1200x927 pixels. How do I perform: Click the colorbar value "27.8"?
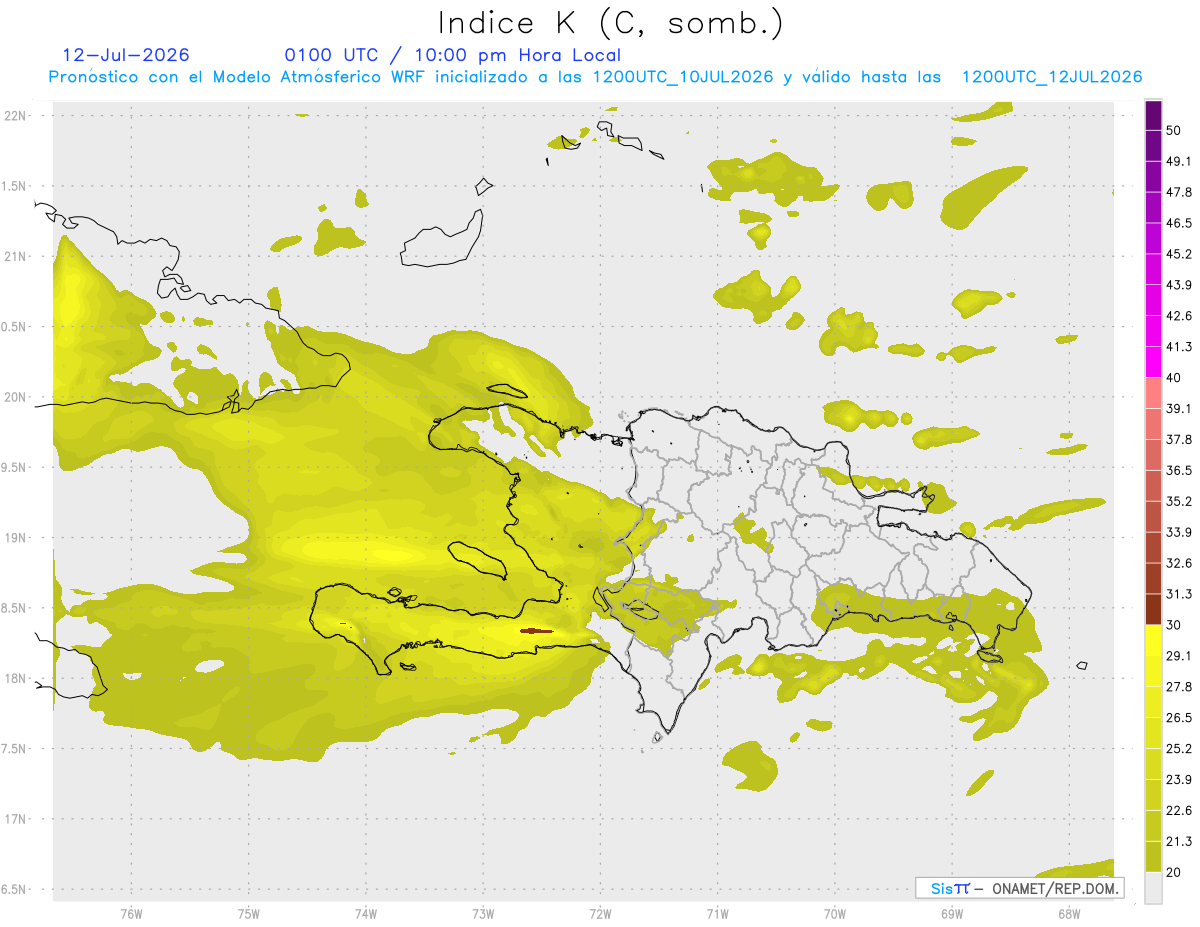click(1179, 687)
